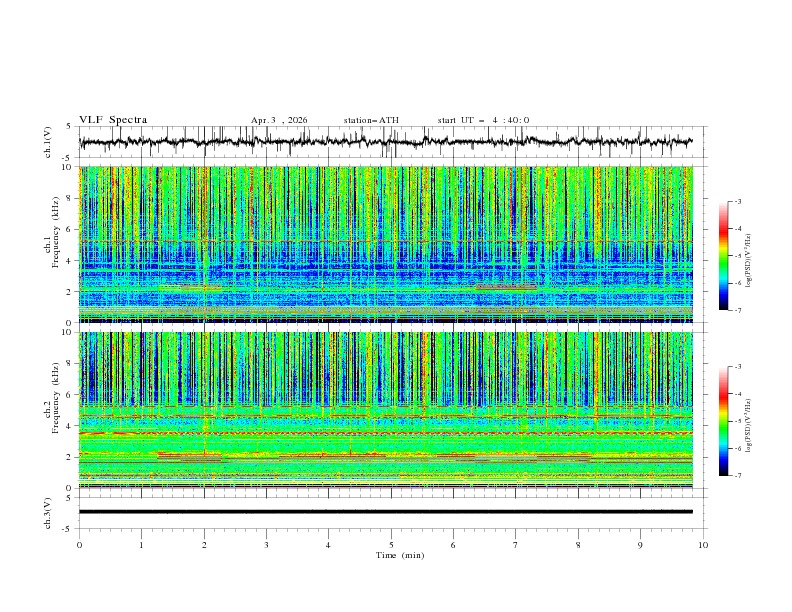The width and height of the screenshot is (792, 612).
Task: Click the ch.2 spectrogram color bar
Action: (x=723, y=421)
